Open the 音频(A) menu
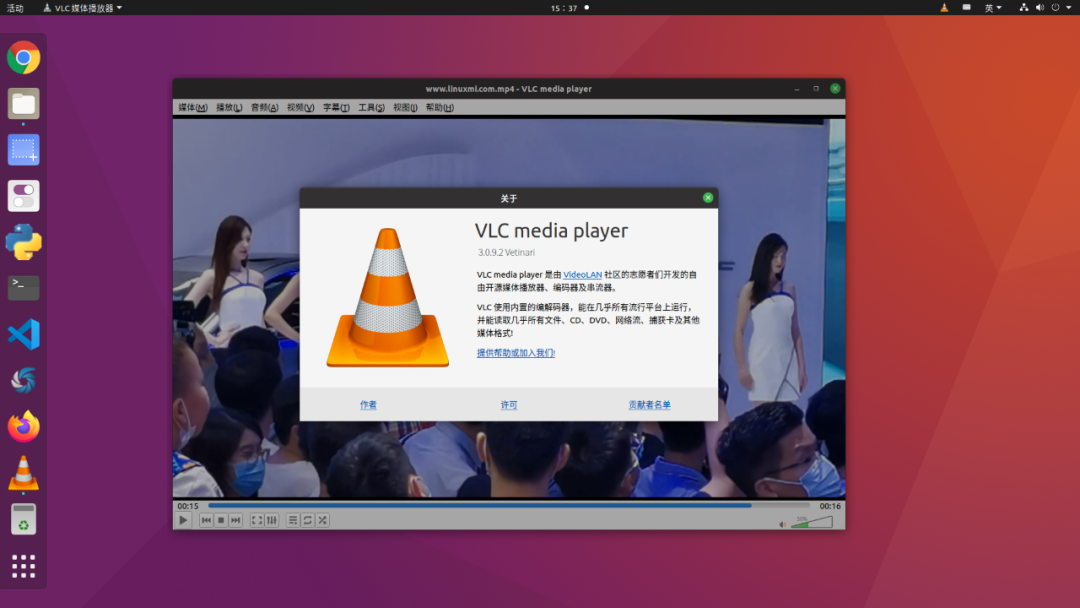Image resolution: width=1080 pixels, height=608 pixels. click(264, 107)
